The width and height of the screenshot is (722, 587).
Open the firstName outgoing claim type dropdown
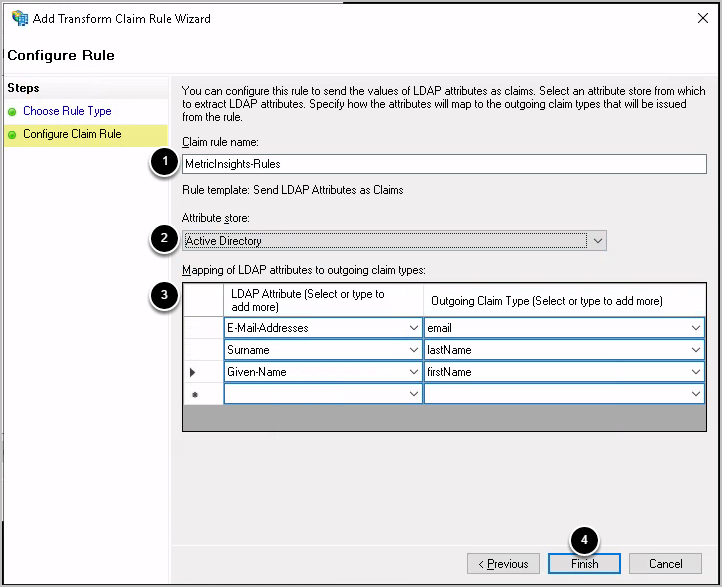[x=695, y=372]
